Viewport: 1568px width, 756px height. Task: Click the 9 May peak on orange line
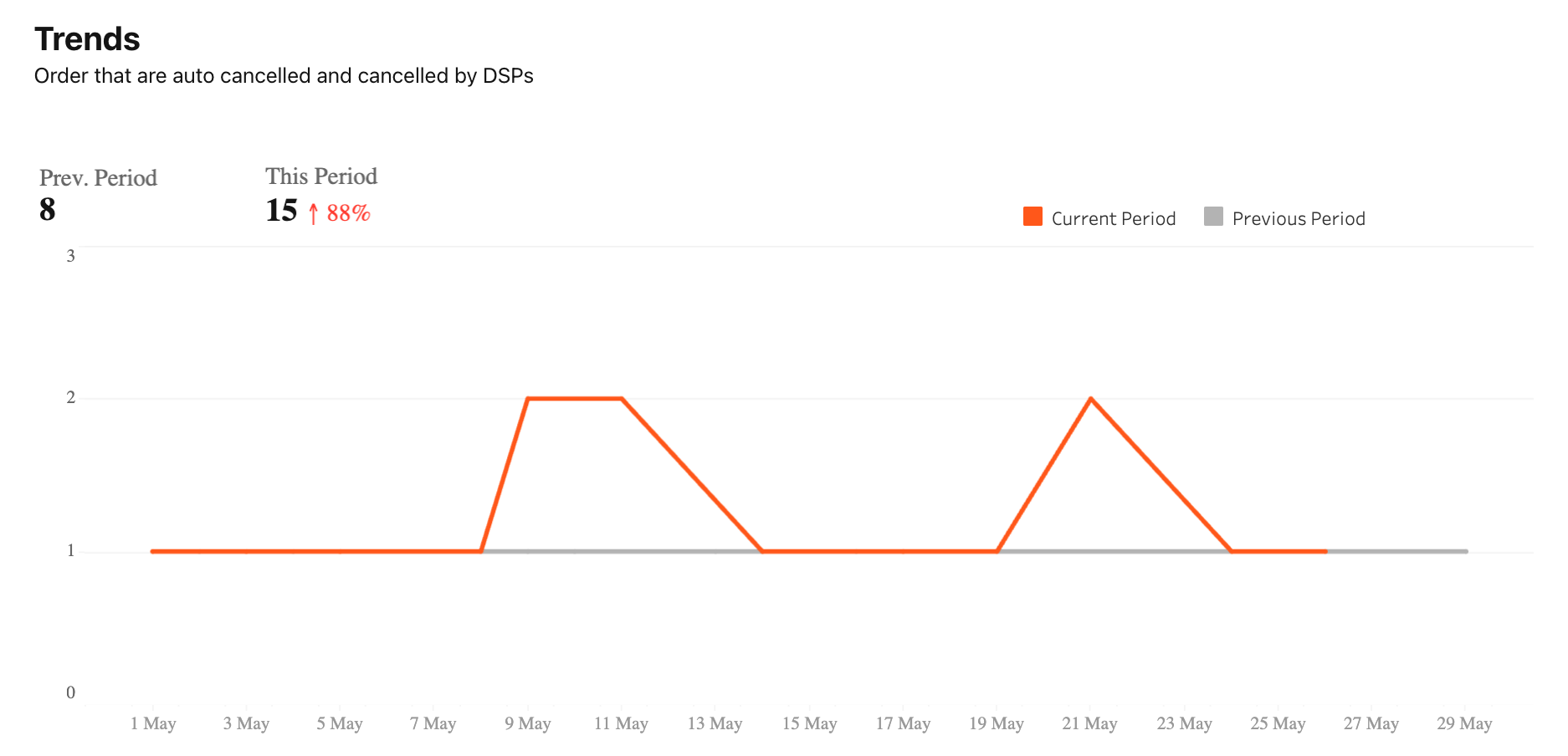pos(528,399)
